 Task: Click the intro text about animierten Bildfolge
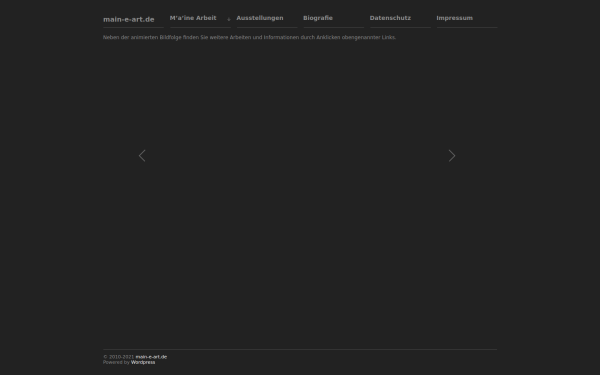(x=249, y=38)
